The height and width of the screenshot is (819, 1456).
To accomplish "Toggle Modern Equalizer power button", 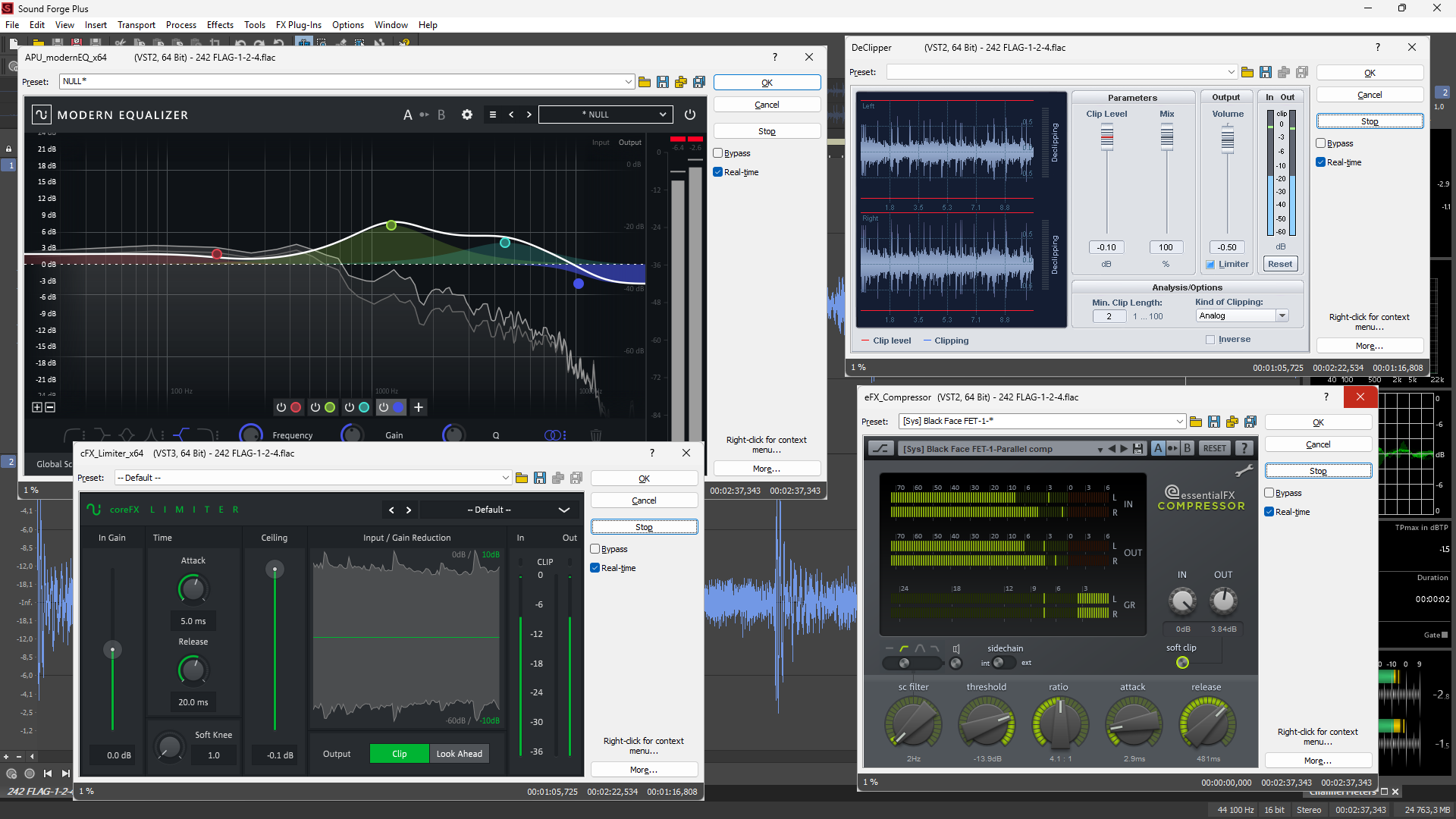I will [690, 115].
